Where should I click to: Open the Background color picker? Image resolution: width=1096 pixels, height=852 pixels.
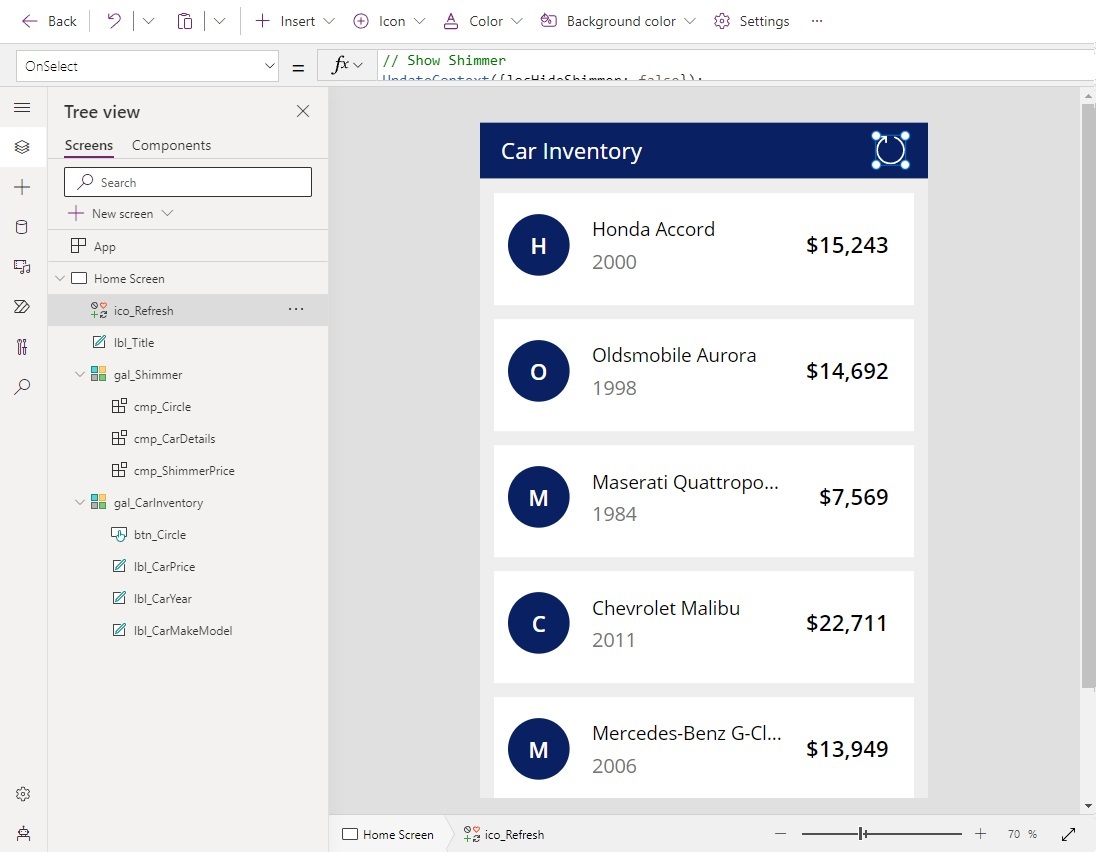(x=621, y=21)
